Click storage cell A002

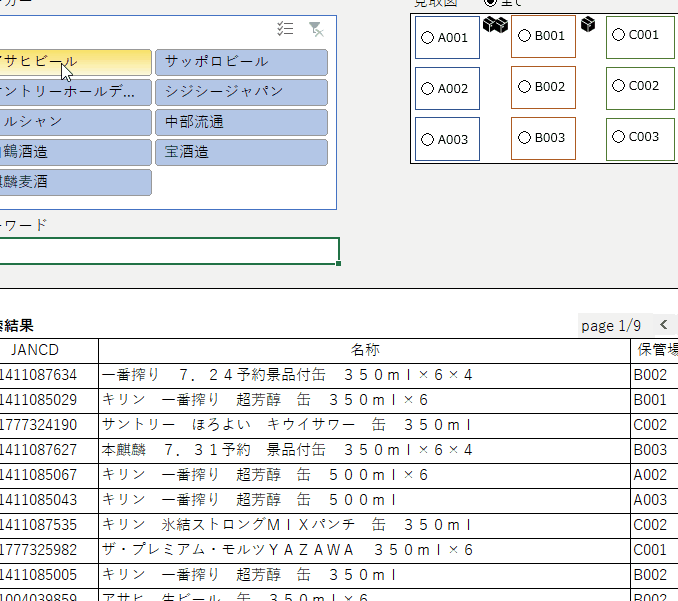655,476
